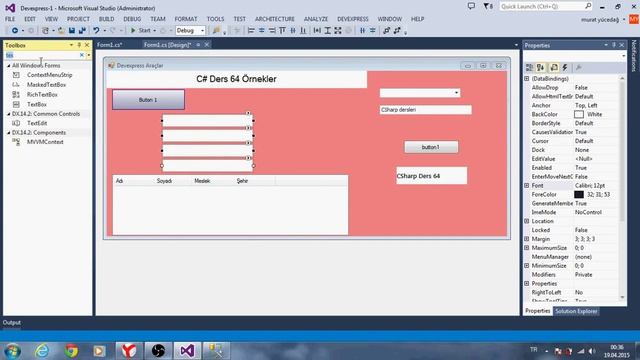The width and height of the screenshot is (640, 360).
Task: Click the Categorized view icon in Properties
Action: [x=529, y=68]
